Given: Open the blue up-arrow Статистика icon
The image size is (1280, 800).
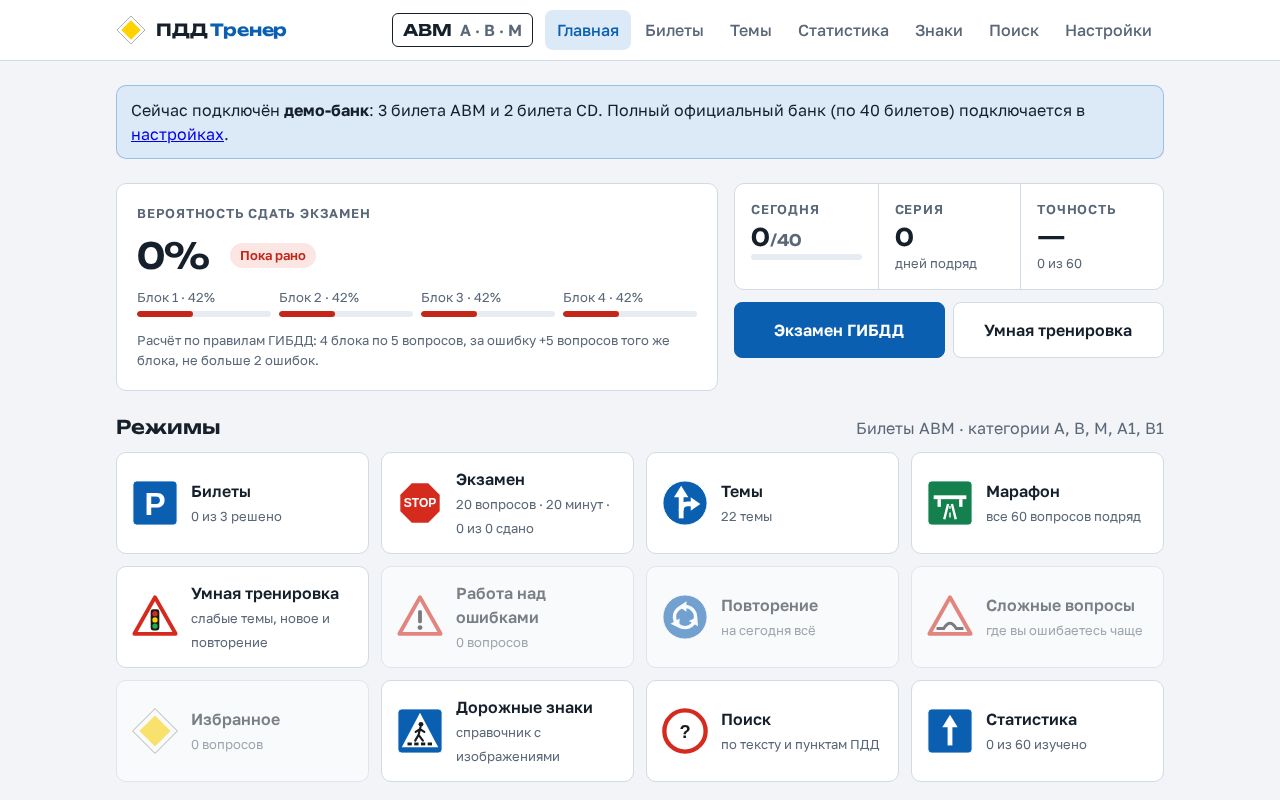Looking at the screenshot, I should coord(950,731).
